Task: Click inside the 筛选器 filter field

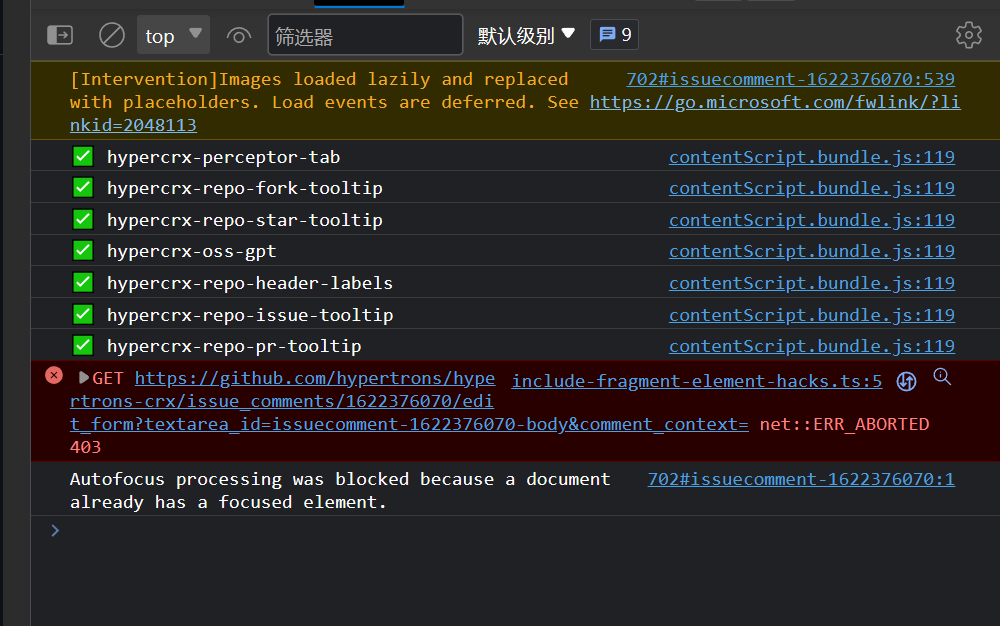Action: point(364,34)
